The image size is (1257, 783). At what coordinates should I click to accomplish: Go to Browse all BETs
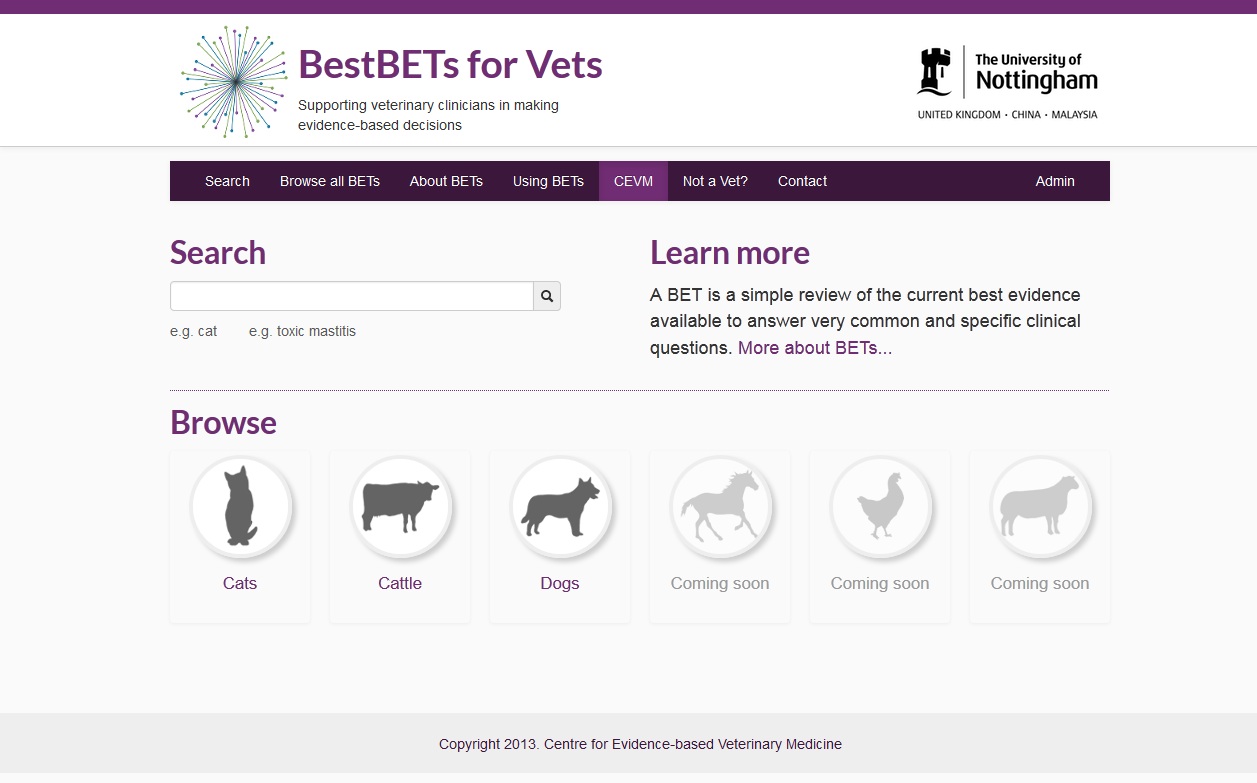[330, 181]
